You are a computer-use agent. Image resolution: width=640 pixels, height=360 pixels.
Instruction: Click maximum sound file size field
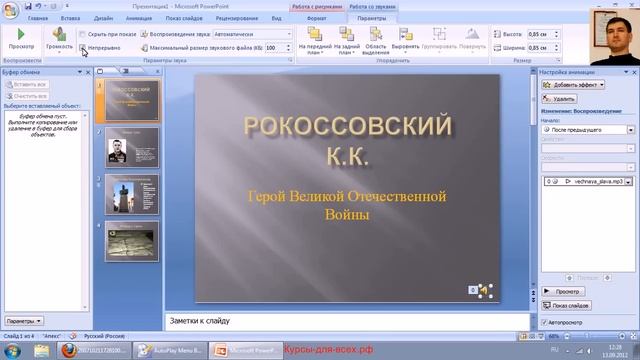(x=275, y=48)
